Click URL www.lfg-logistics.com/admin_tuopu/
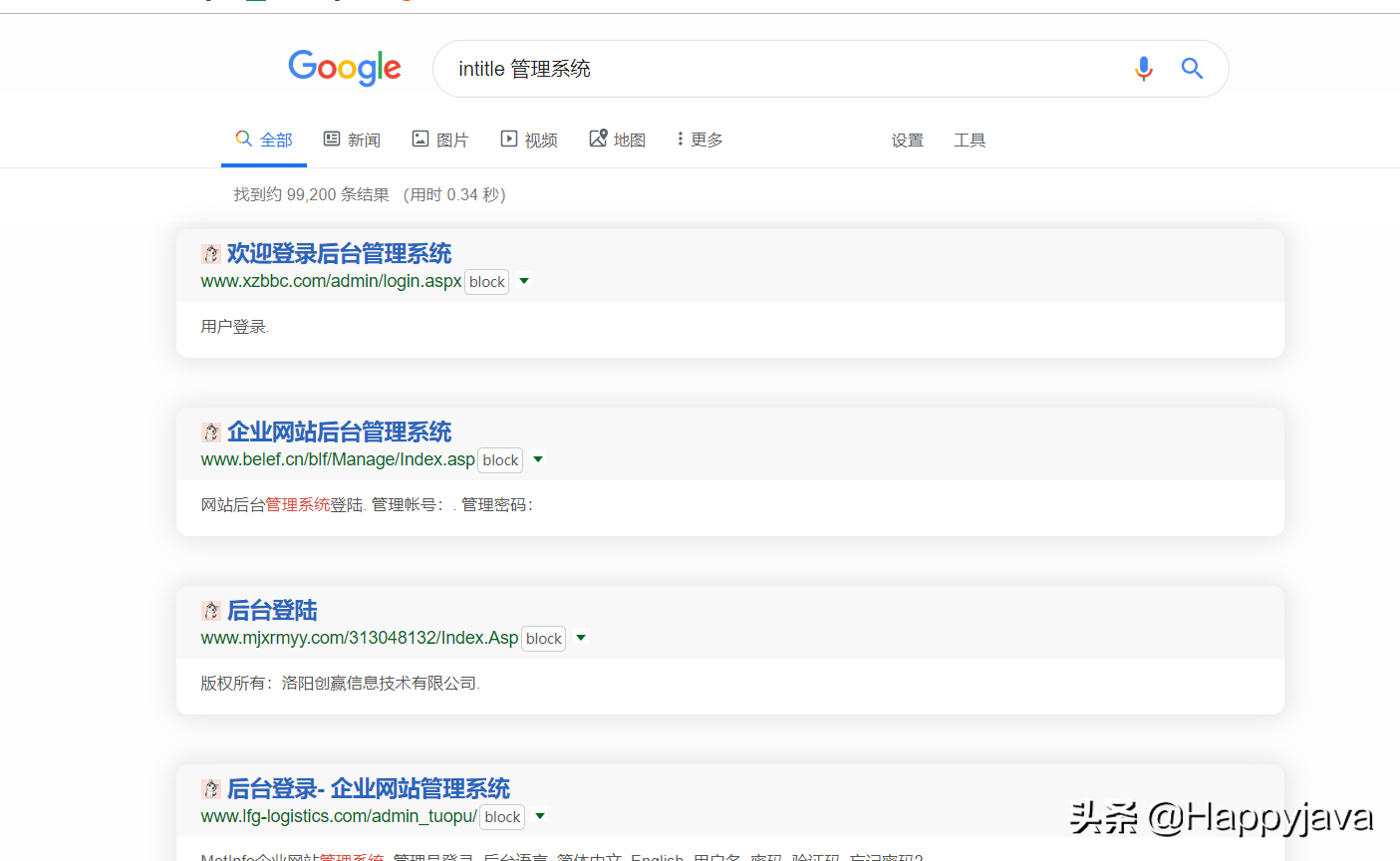1400x861 pixels. pyautogui.click(x=339, y=816)
